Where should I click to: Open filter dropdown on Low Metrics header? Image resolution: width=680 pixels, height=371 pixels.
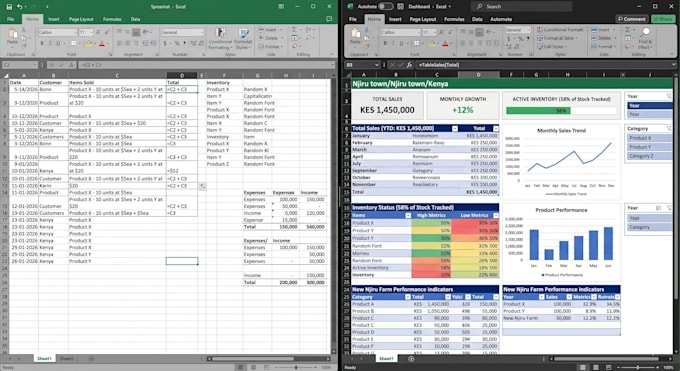point(496,215)
